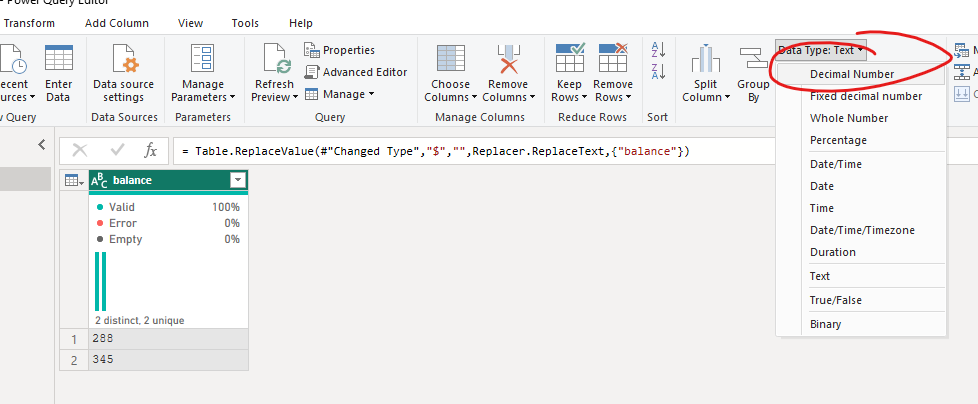Open the Transform ribbon tab
The width and height of the screenshot is (978, 404).
(29, 23)
